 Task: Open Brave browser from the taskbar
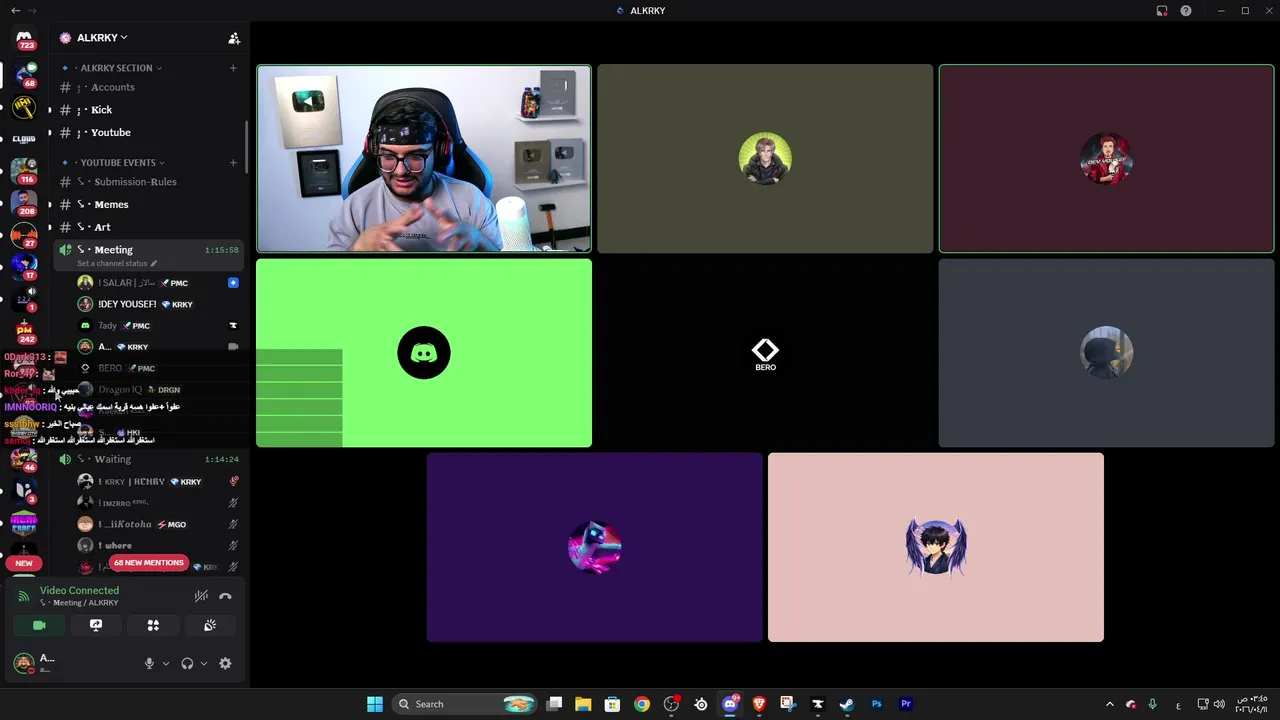pos(758,704)
